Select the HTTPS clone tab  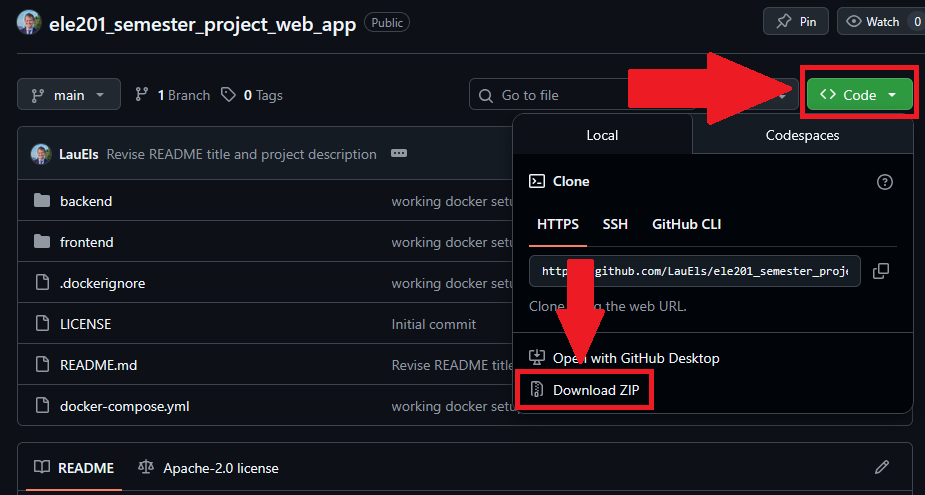[x=557, y=224]
